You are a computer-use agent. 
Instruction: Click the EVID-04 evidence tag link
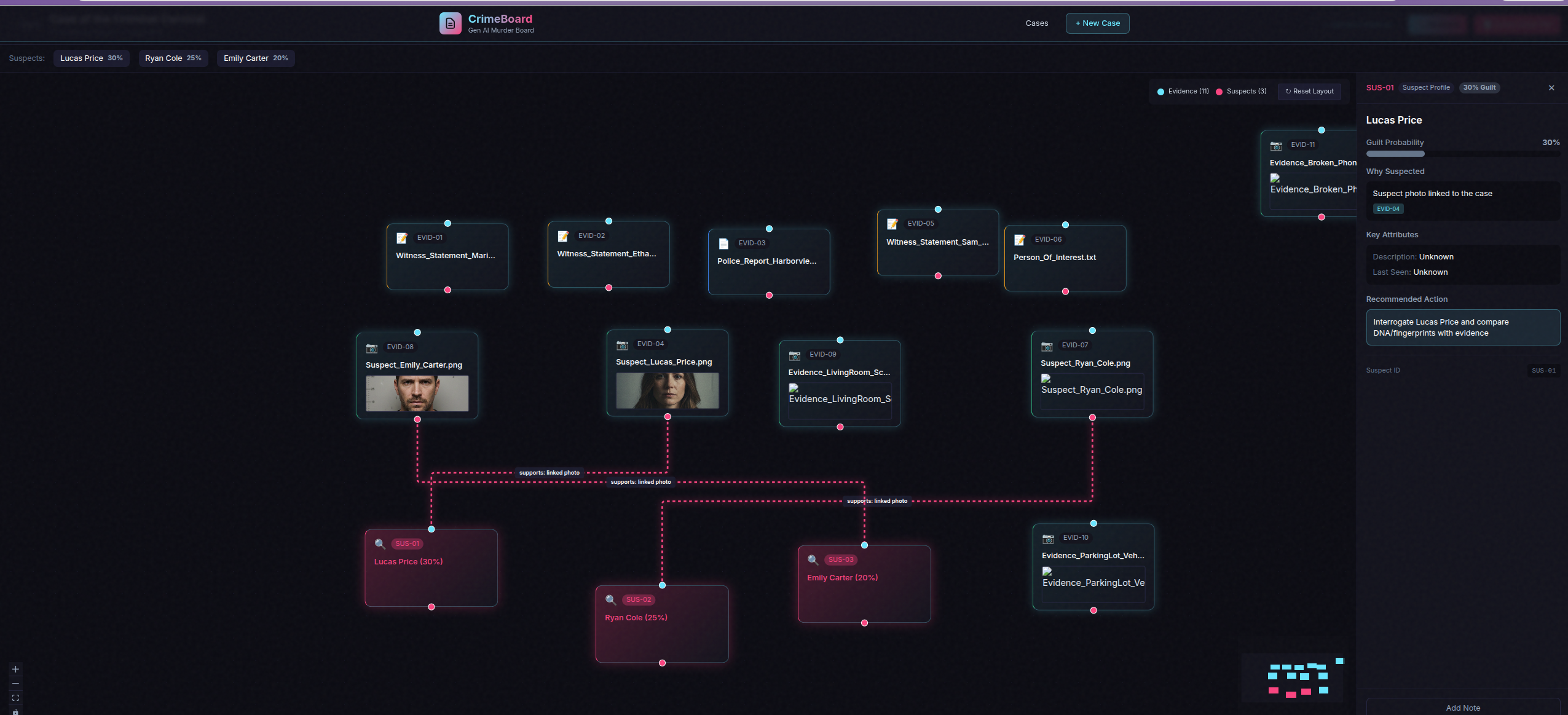pyautogui.click(x=1387, y=209)
